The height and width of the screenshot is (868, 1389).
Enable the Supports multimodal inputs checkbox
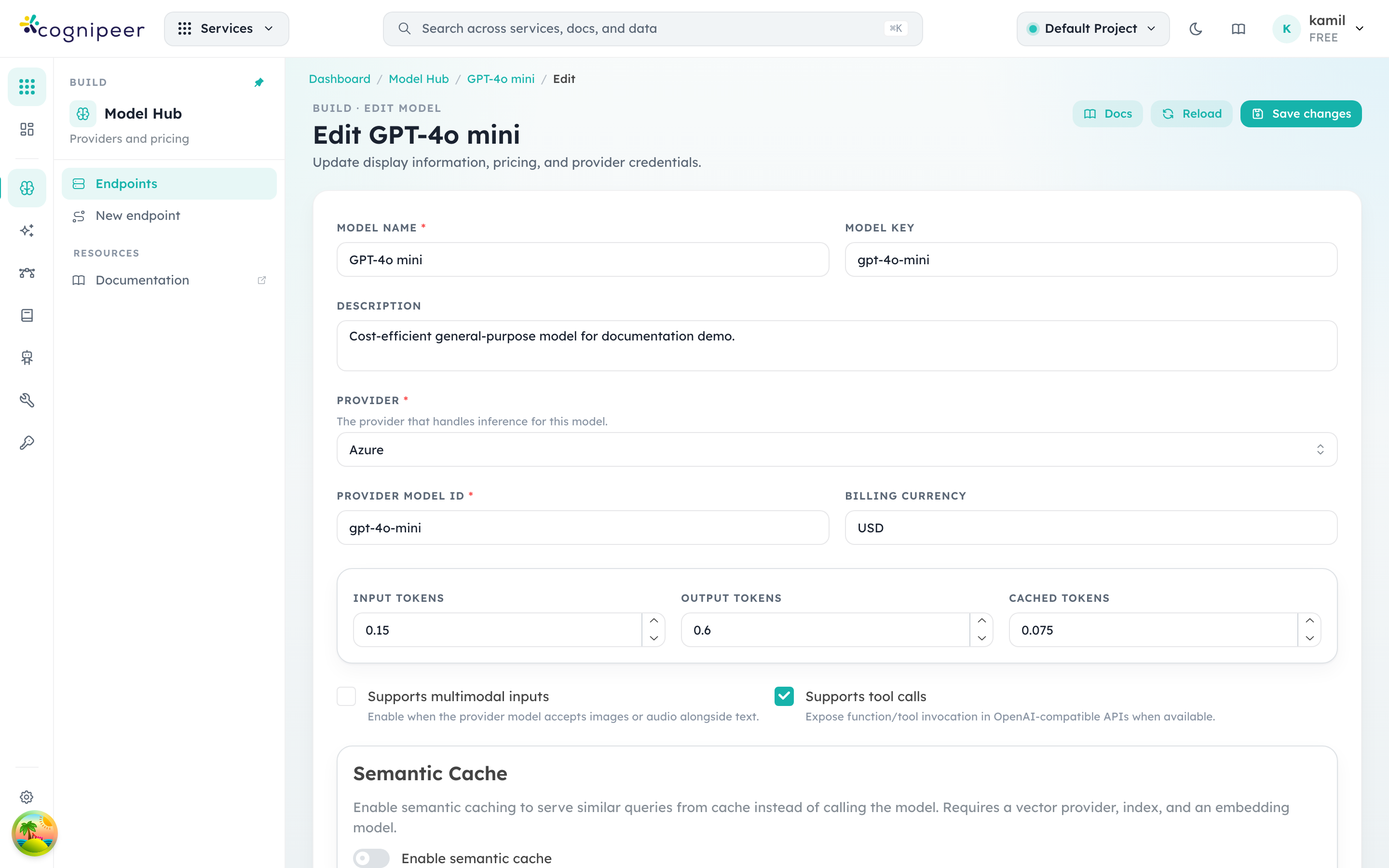(346, 696)
